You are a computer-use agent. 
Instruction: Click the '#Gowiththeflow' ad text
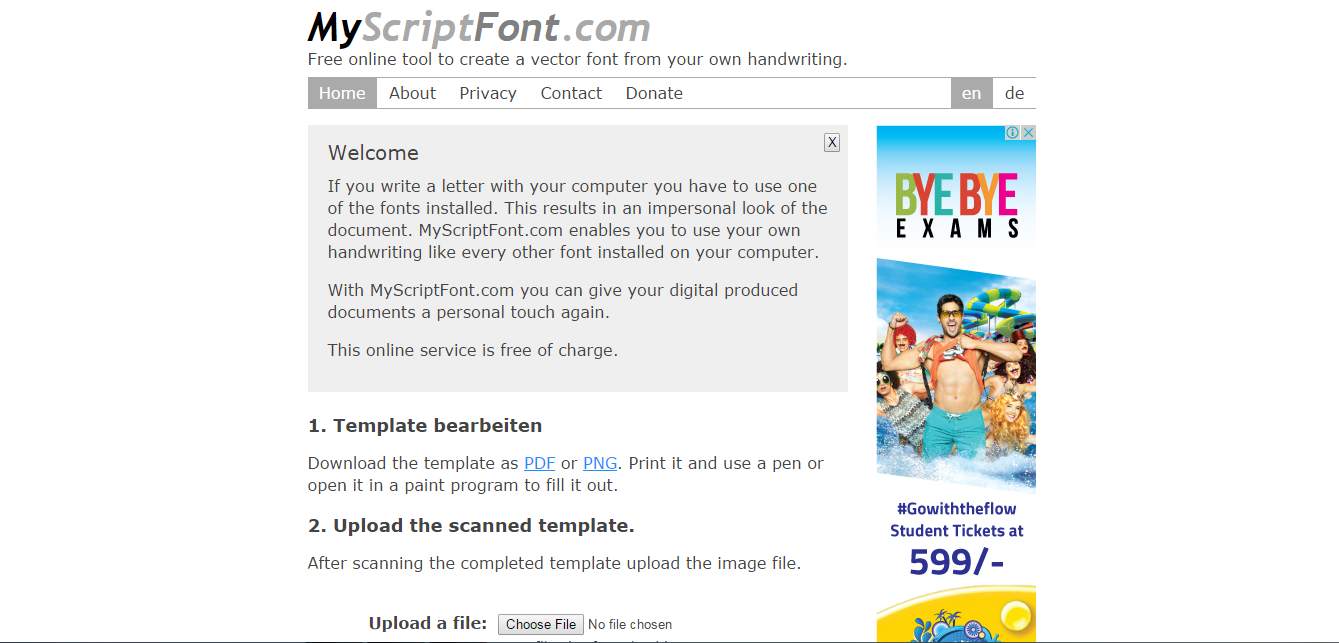[956, 508]
